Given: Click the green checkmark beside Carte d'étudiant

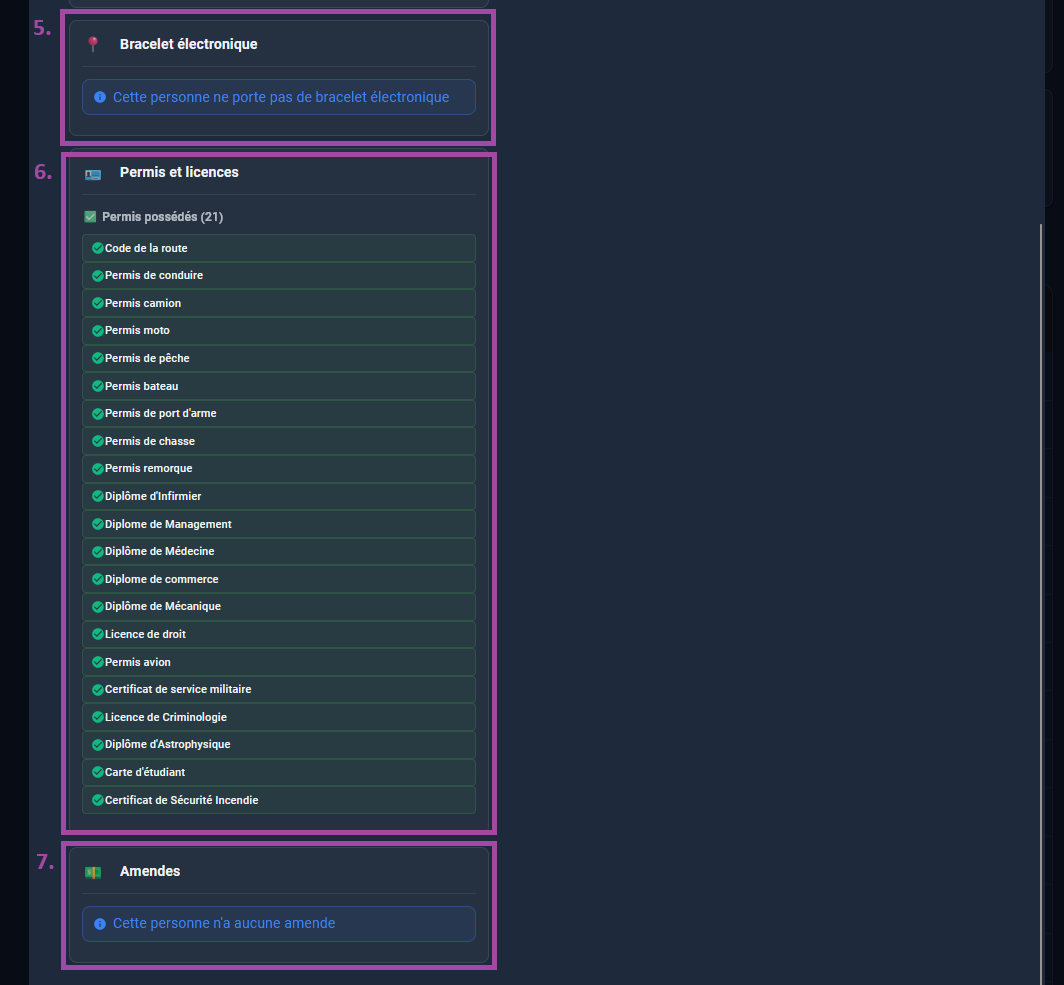Looking at the screenshot, I should pos(98,772).
